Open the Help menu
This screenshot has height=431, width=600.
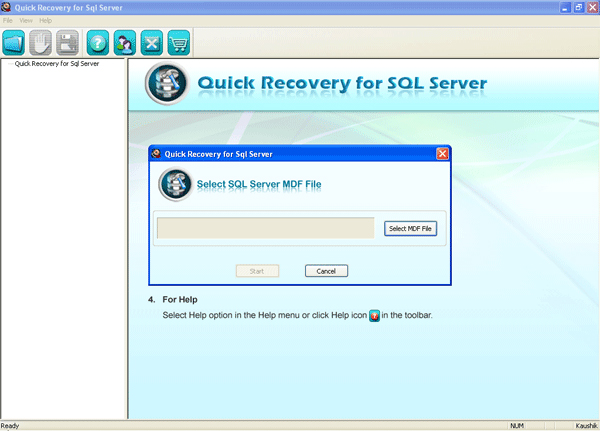tap(46, 21)
